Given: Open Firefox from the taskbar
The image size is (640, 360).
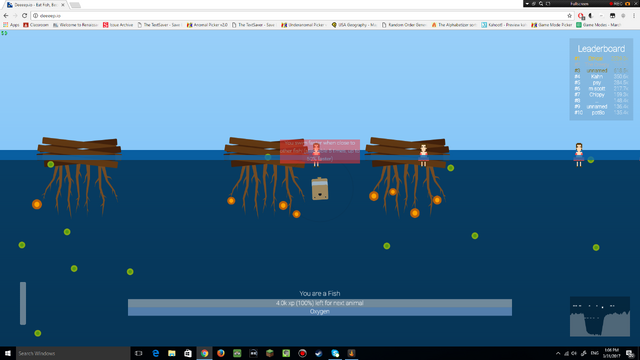Looking at the screenshot, I should 221,353.
